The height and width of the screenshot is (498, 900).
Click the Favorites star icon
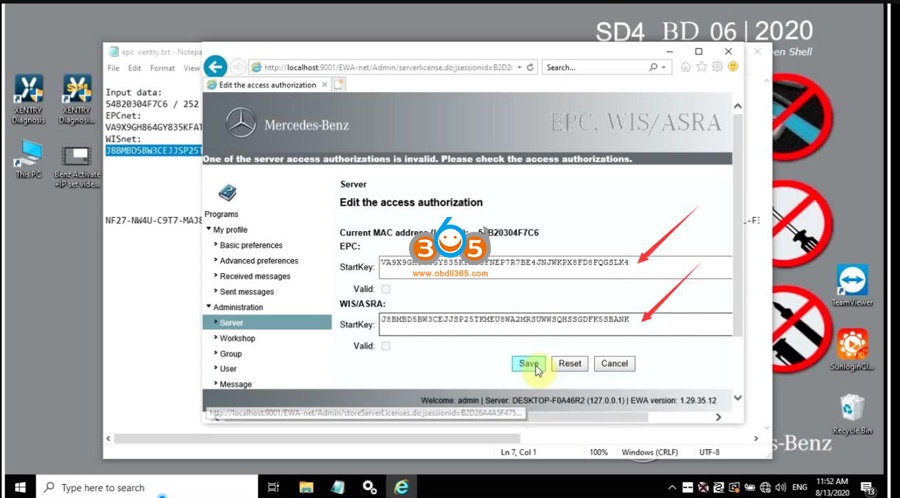click(x=701, y=67)
